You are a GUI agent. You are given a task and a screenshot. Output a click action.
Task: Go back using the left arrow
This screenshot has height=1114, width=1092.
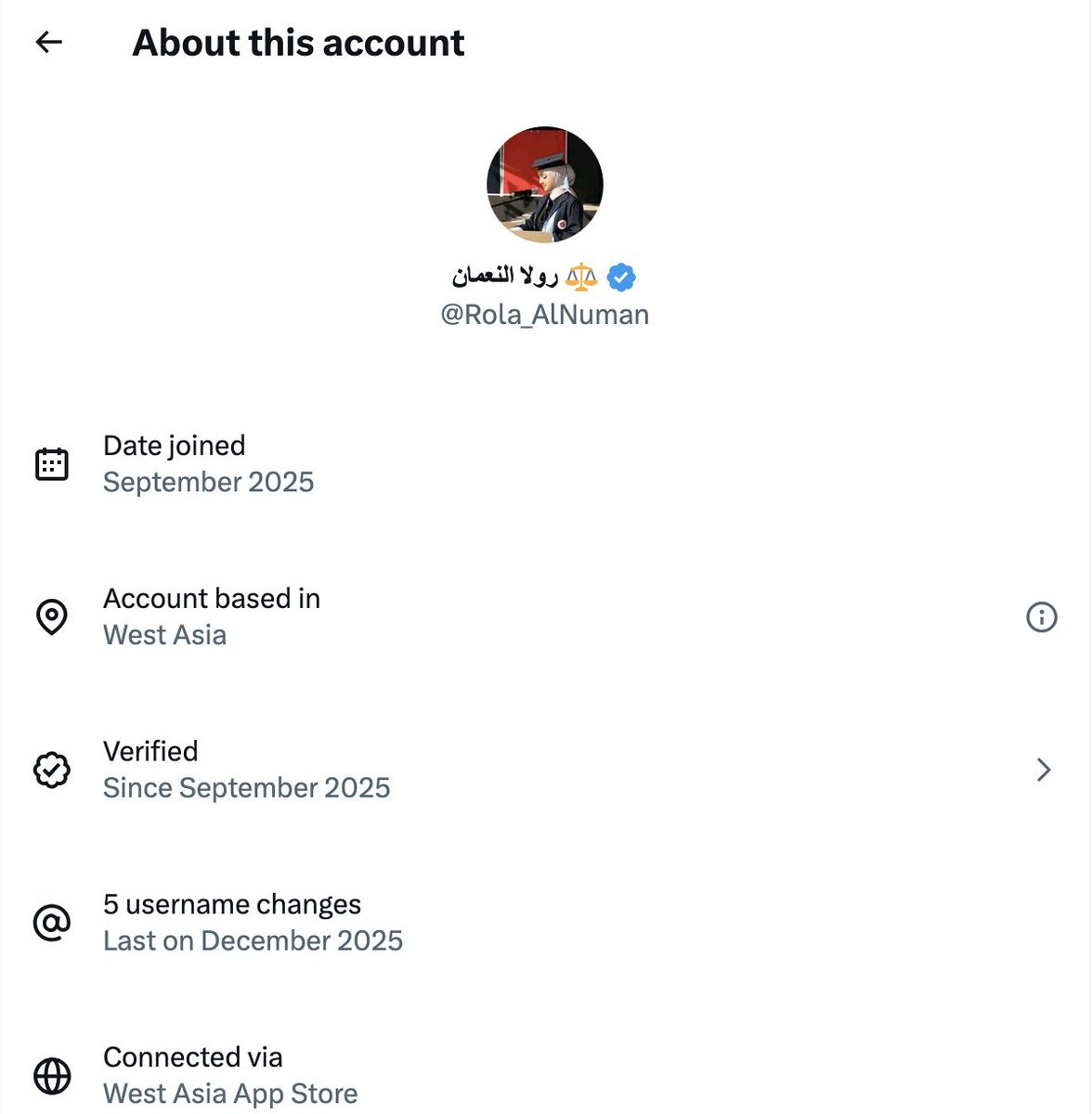48,42
